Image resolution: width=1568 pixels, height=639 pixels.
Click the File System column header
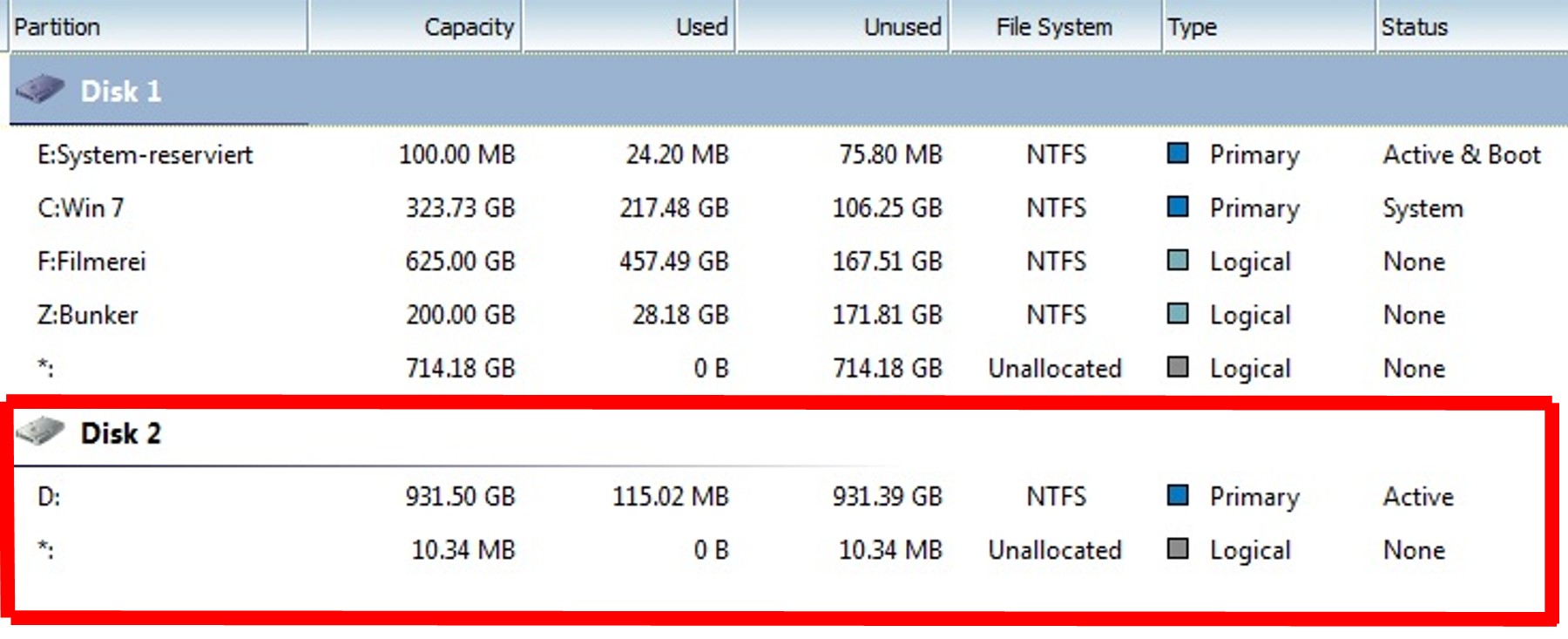(1054, 27)
